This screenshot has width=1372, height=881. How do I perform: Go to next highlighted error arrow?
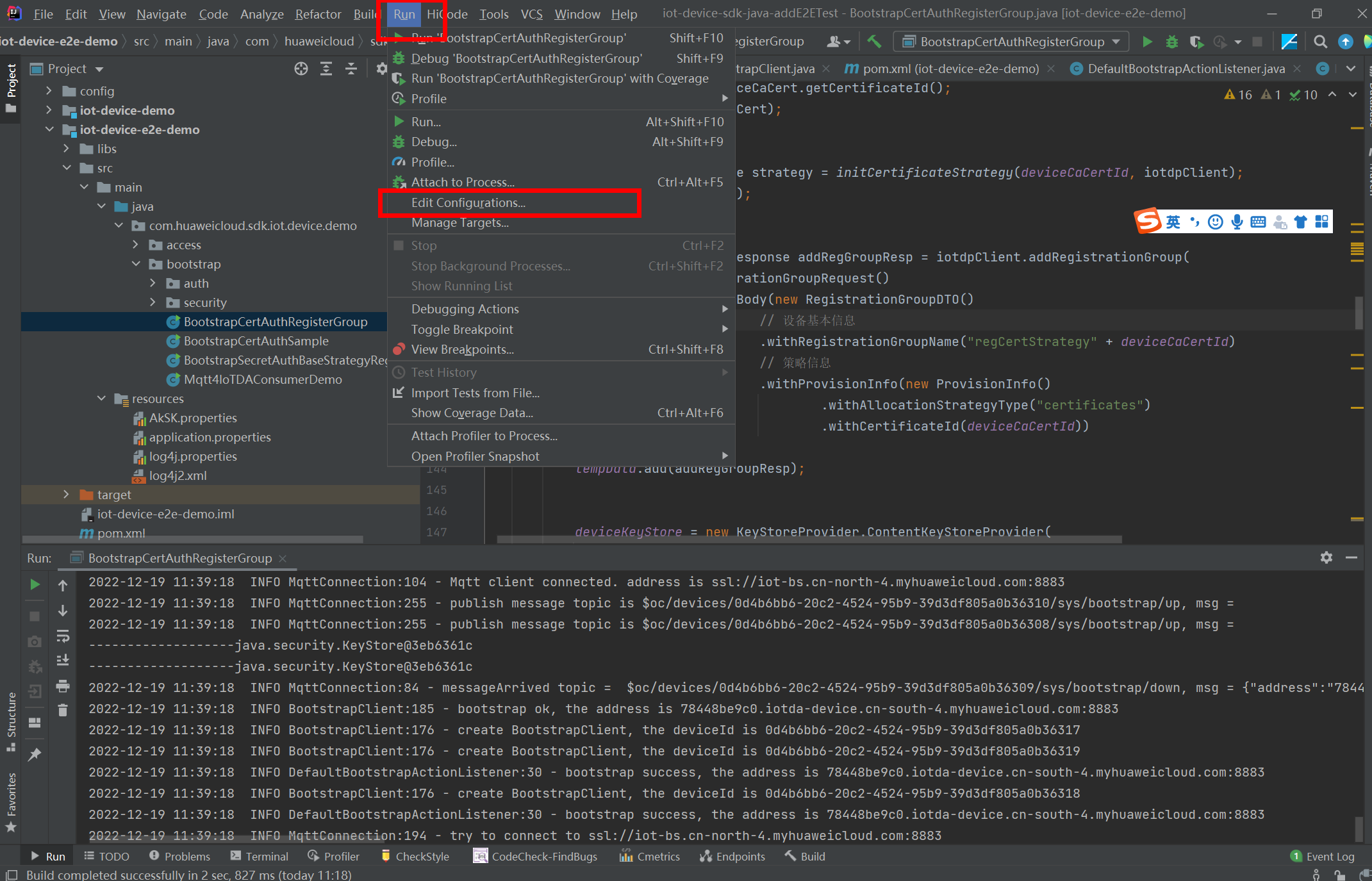1353,95
